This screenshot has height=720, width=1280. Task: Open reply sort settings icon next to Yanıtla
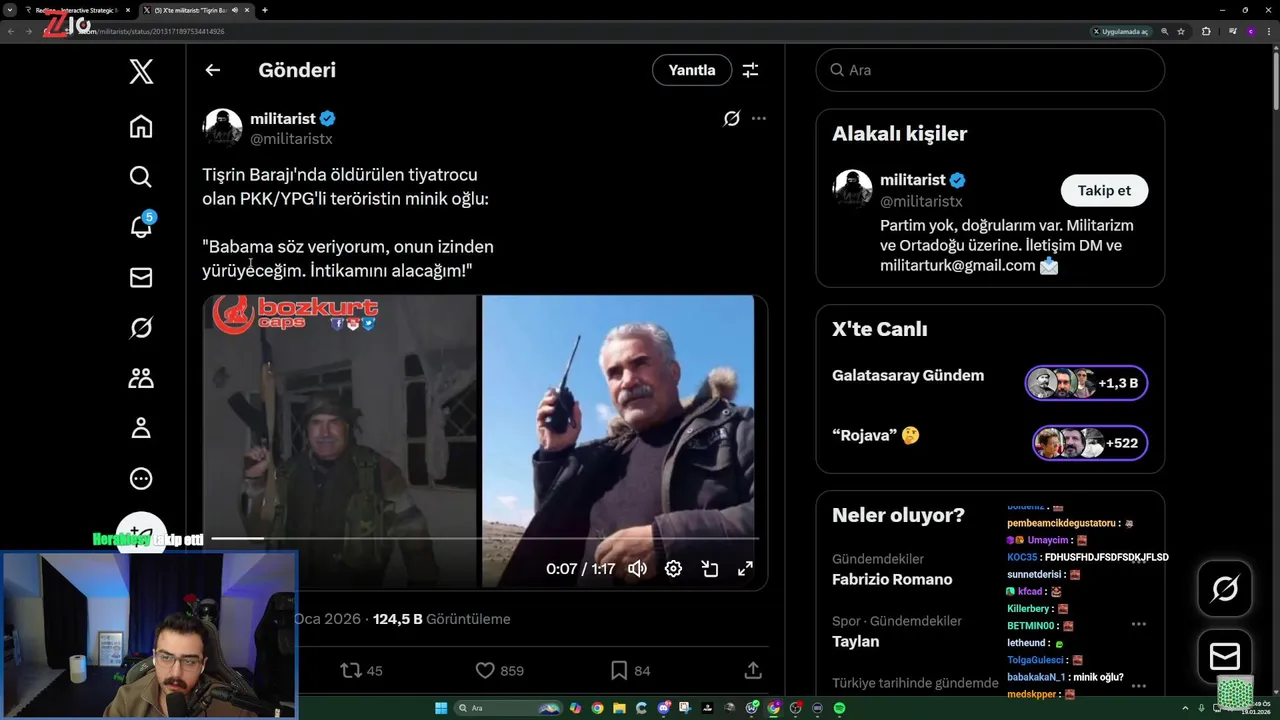click(750, 70)
